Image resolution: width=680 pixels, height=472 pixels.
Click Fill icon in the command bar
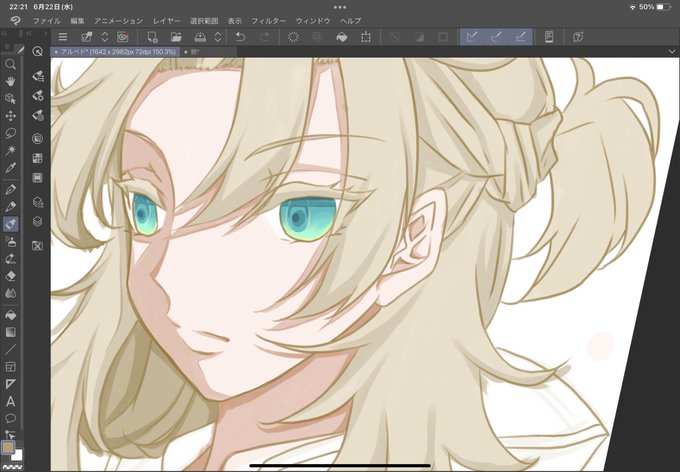tap(342, 37)
